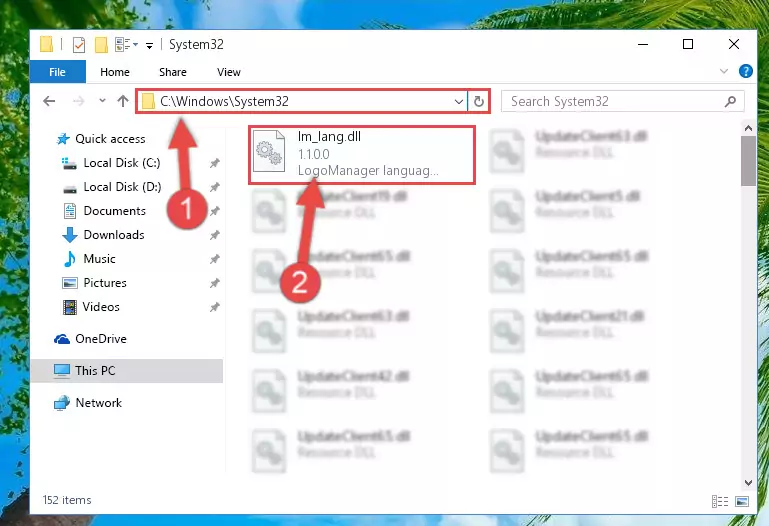This screenshot has width=769, height=526.
Task: Click the Properties quick access toolbar icon
Action: [78, 45]
